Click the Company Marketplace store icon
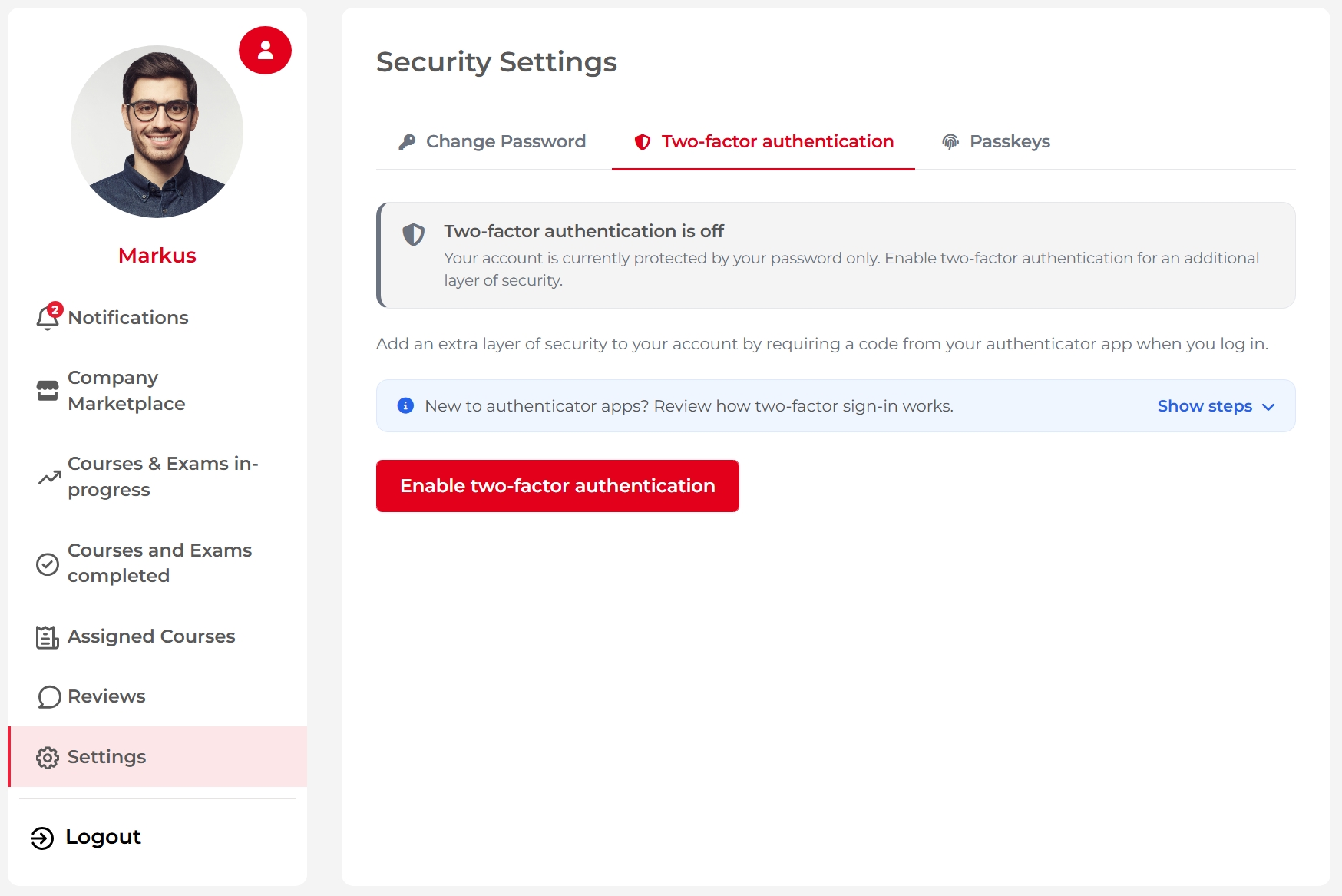This screenshot has width=1342, height=896. [x=48, y=391]
